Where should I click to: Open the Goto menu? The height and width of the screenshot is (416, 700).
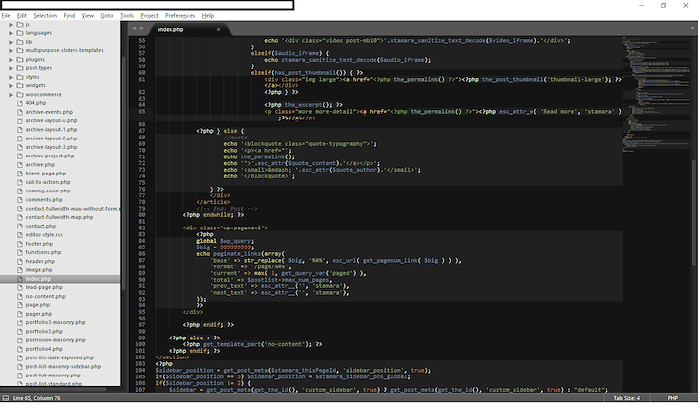pos(107,16)
